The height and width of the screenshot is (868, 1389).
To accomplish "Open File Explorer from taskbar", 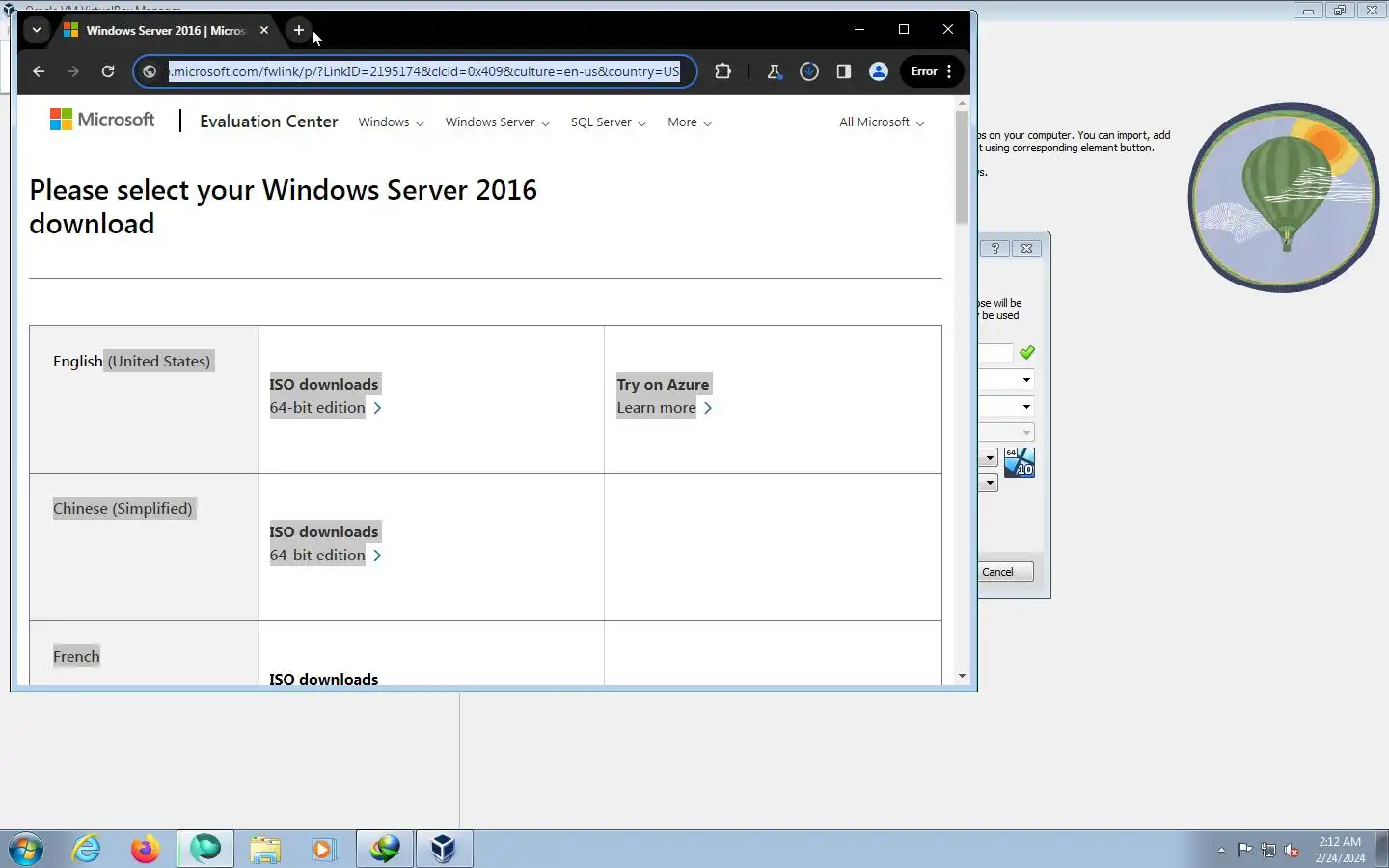I will 265,850.
